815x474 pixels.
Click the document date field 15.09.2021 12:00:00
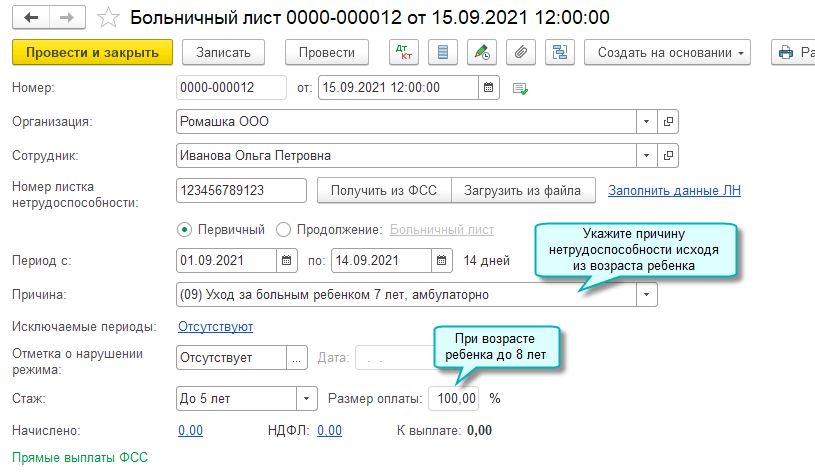(x=398, y=87)
